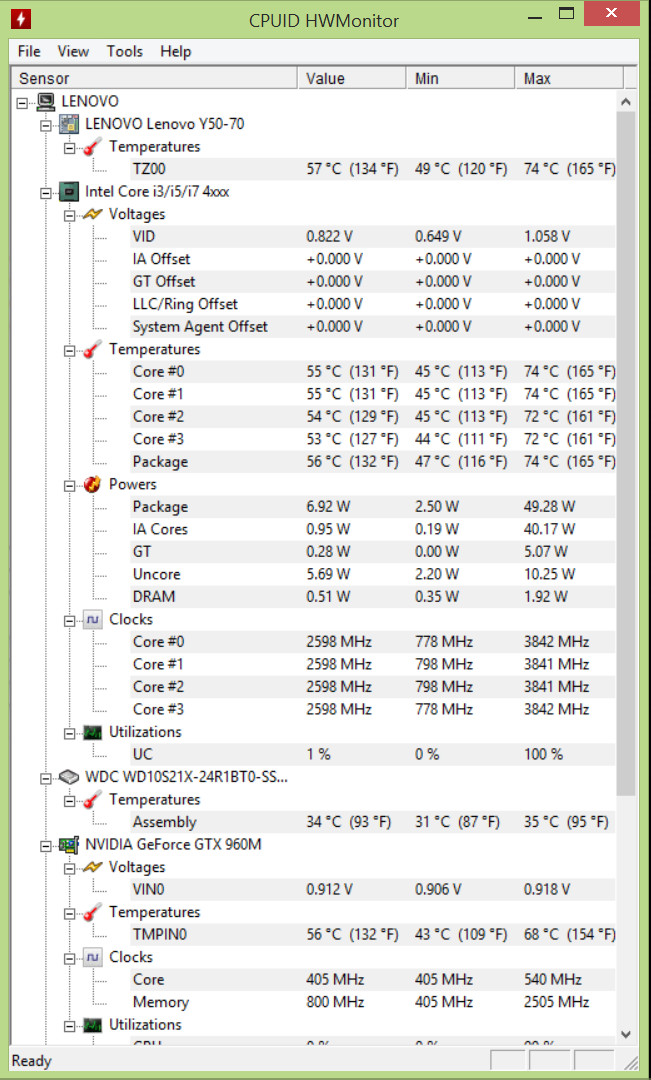Screen dimensions: 651x1080
Task: Click the NVIDIA Clocks waveform icon
Action: 92,957
